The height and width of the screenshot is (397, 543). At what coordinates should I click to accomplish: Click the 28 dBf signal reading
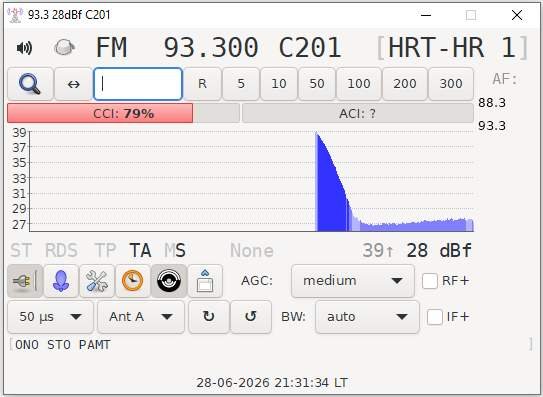pyautogui.click(x=439, y=250)
